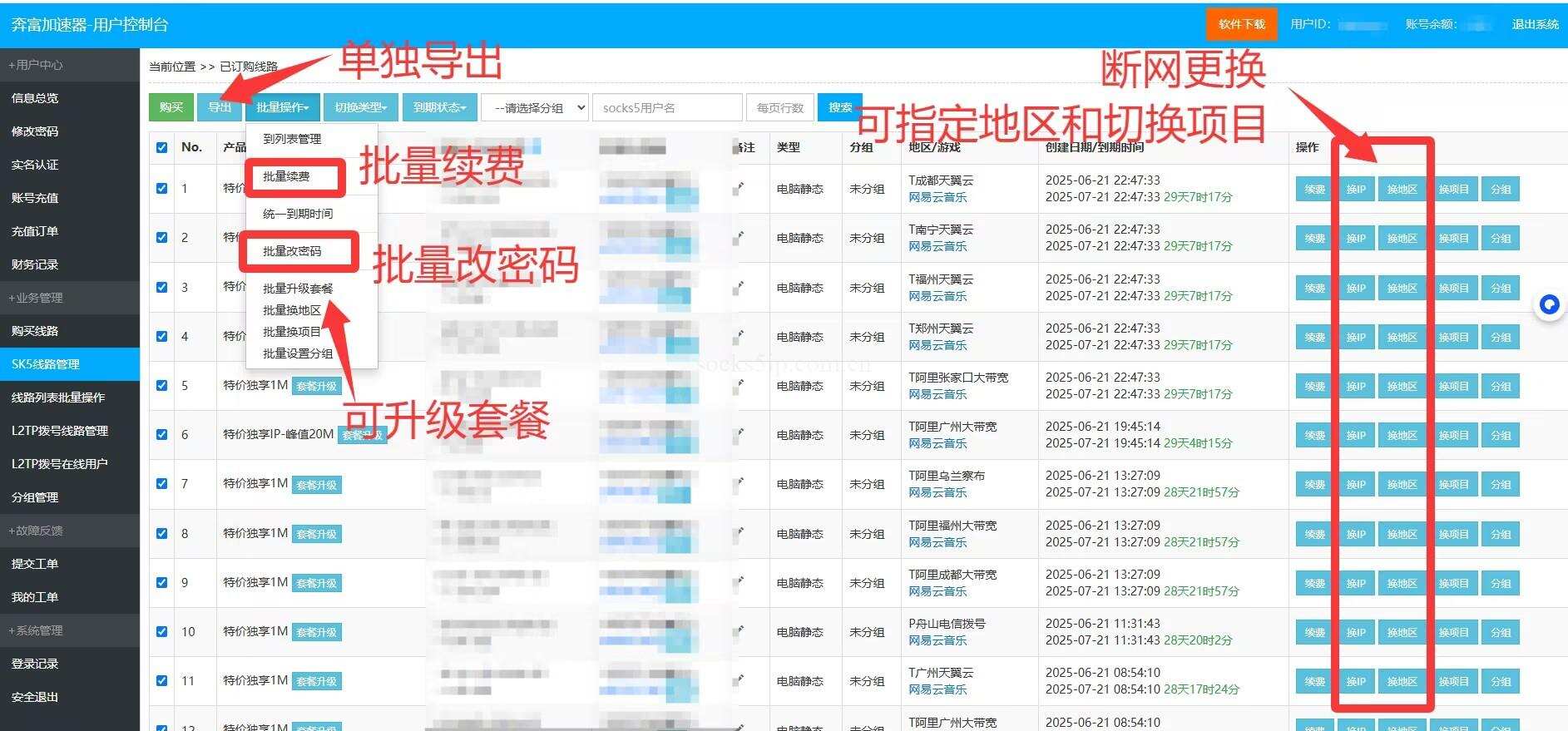Uncheck the checkbox for row 5

pyautogui.click(x=161, y=385)
